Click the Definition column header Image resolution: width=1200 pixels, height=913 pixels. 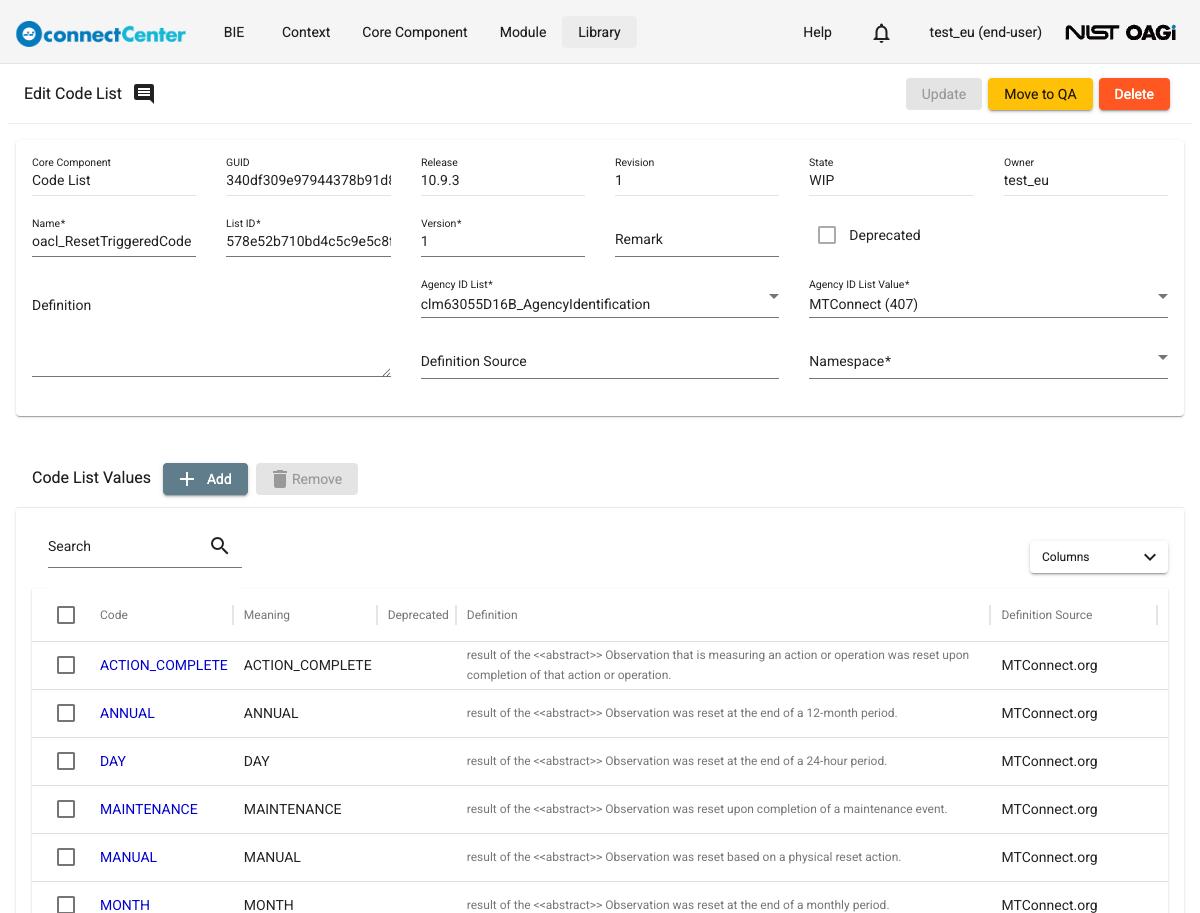(x=492, y=615)
